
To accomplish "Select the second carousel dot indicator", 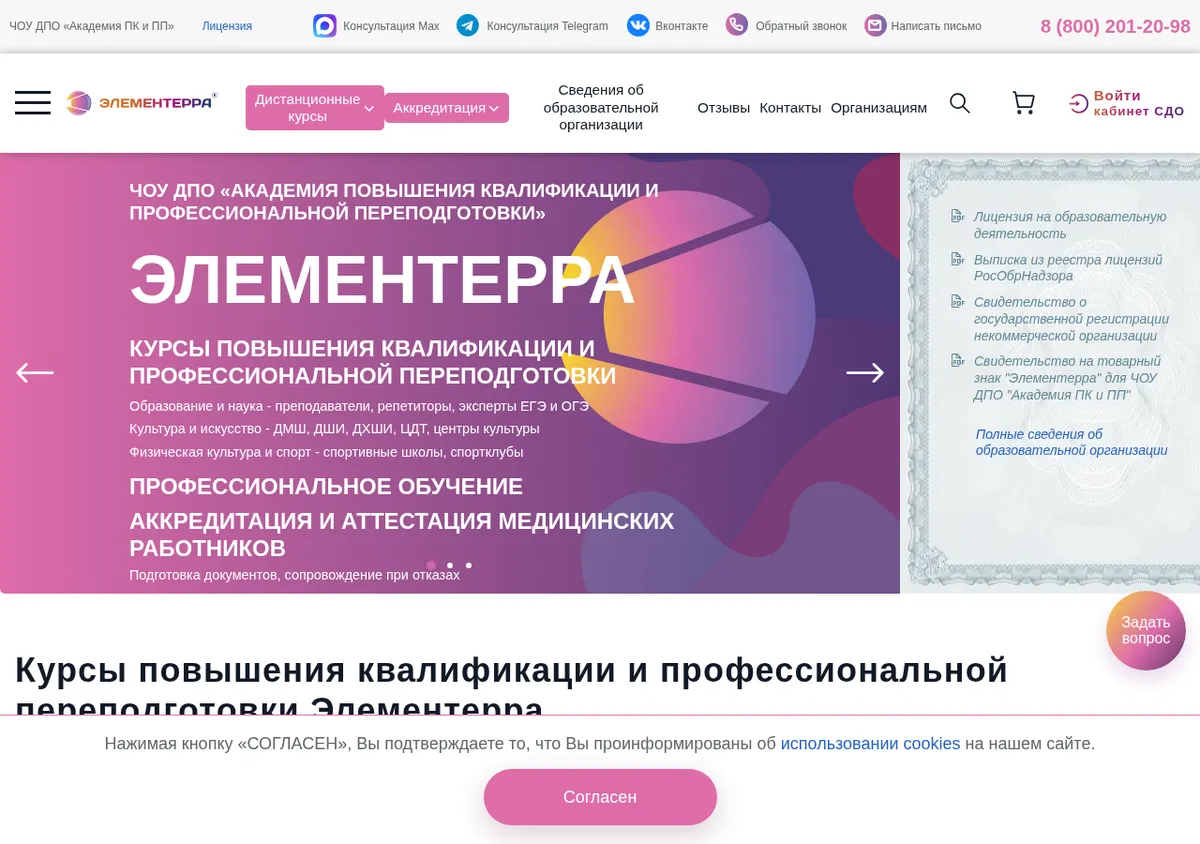I will click(450, 565).
